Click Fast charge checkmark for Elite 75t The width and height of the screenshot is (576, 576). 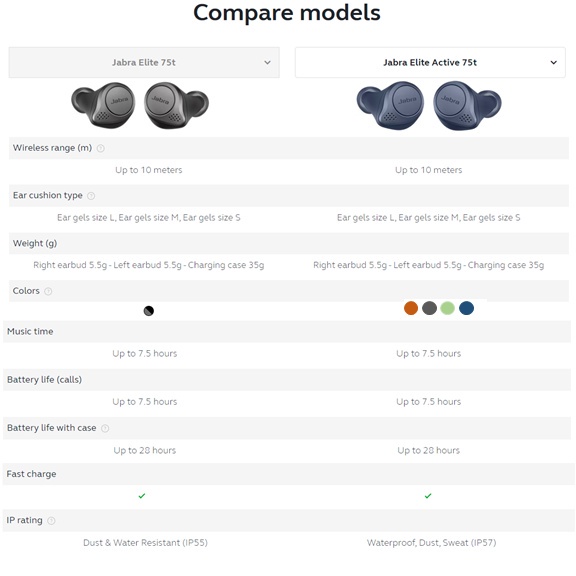pyautogui.click(x=142, y=496)
